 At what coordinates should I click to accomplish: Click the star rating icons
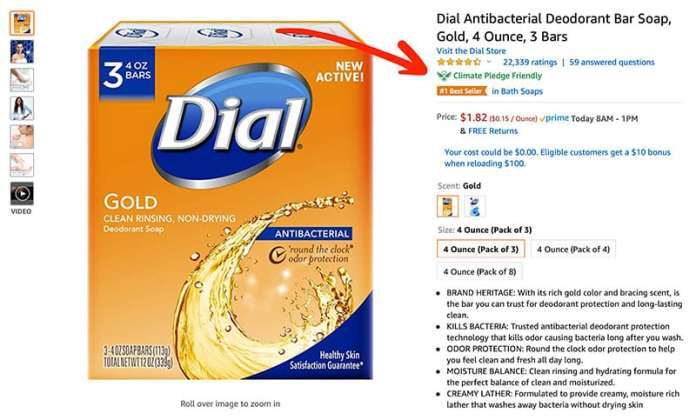point(459,62)
